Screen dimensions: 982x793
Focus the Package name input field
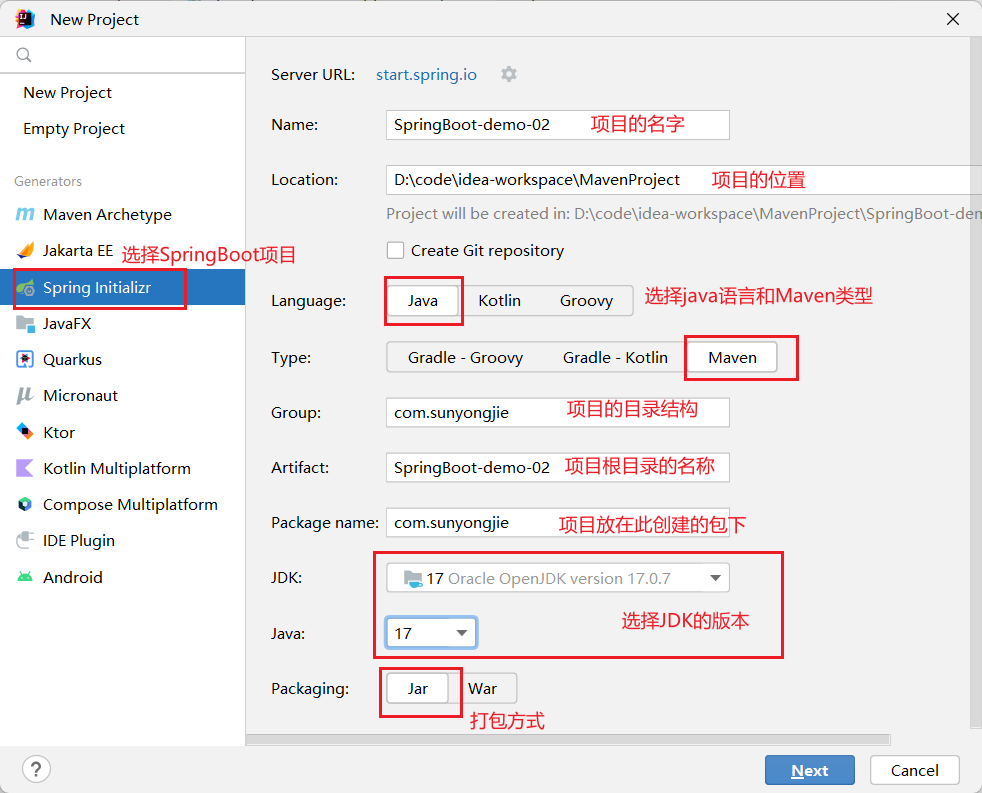coord(557,522)
